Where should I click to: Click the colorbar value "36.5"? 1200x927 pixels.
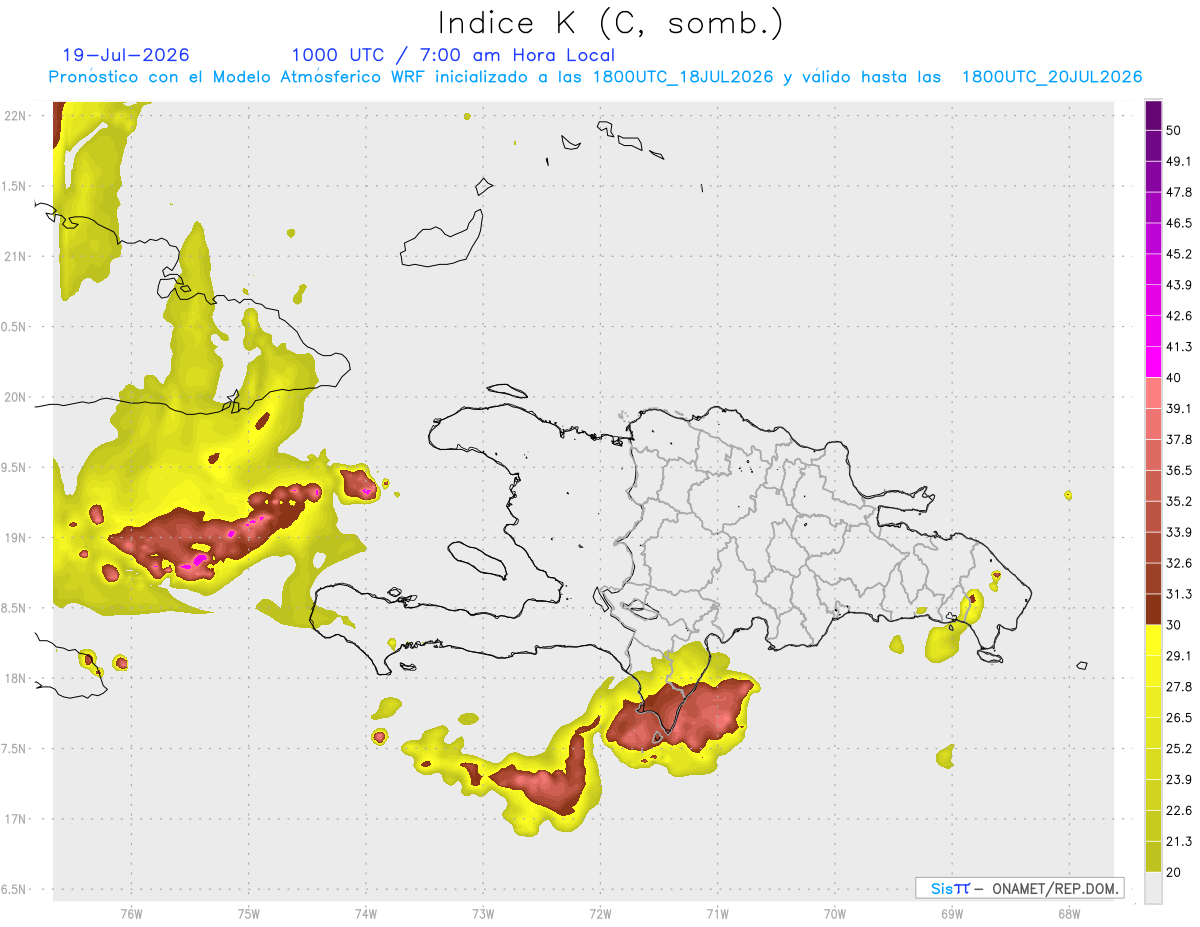click(x=1180, y=470)
